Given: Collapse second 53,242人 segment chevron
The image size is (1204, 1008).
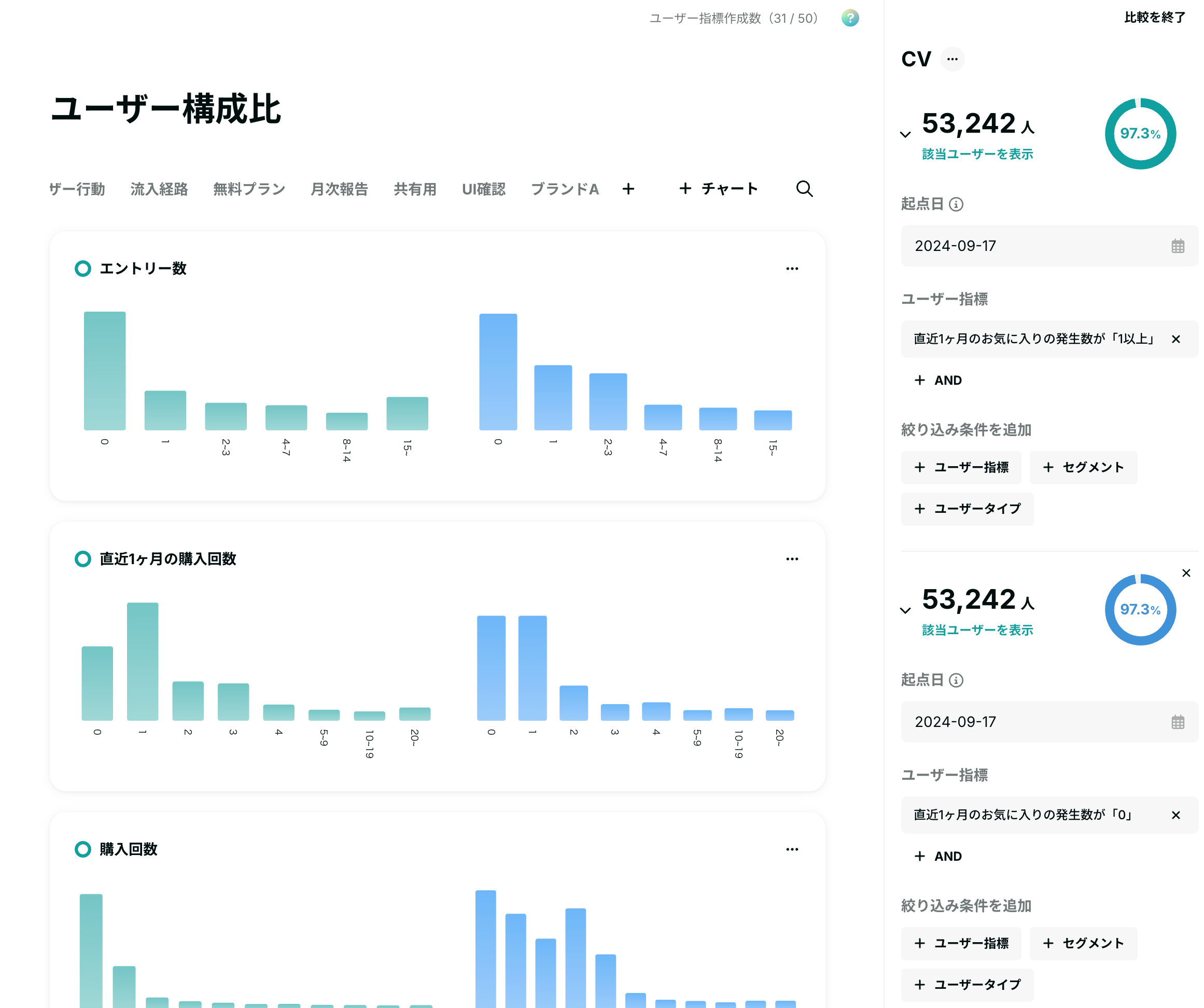Looking at the screenshot, I should [905, 611].
